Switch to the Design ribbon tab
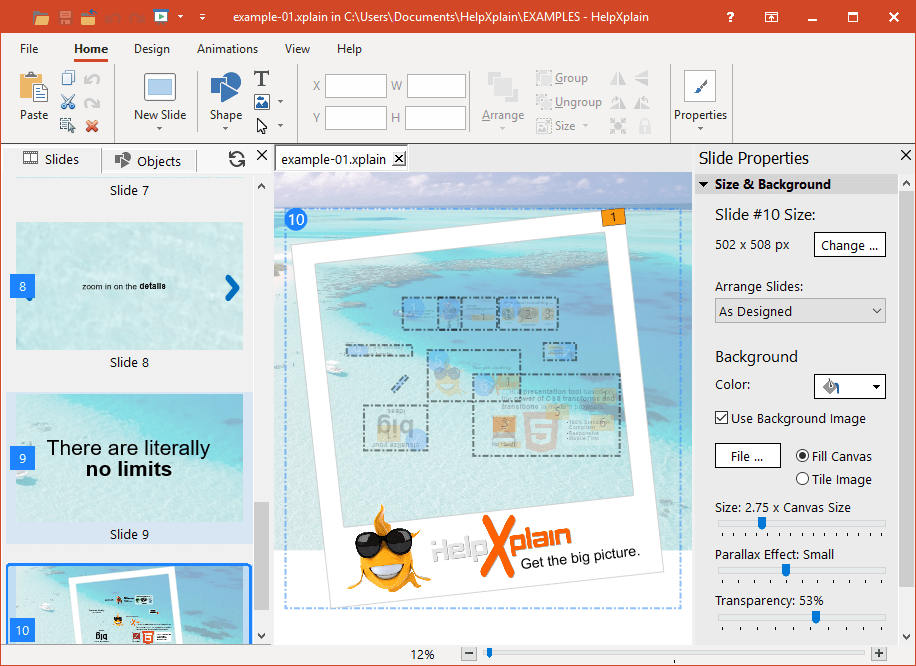 [x=152, y=49]
